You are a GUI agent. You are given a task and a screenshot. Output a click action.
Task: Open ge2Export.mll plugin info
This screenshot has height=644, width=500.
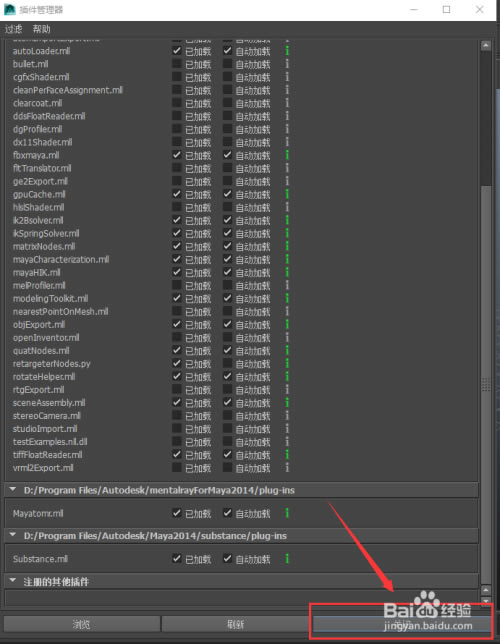287,181
